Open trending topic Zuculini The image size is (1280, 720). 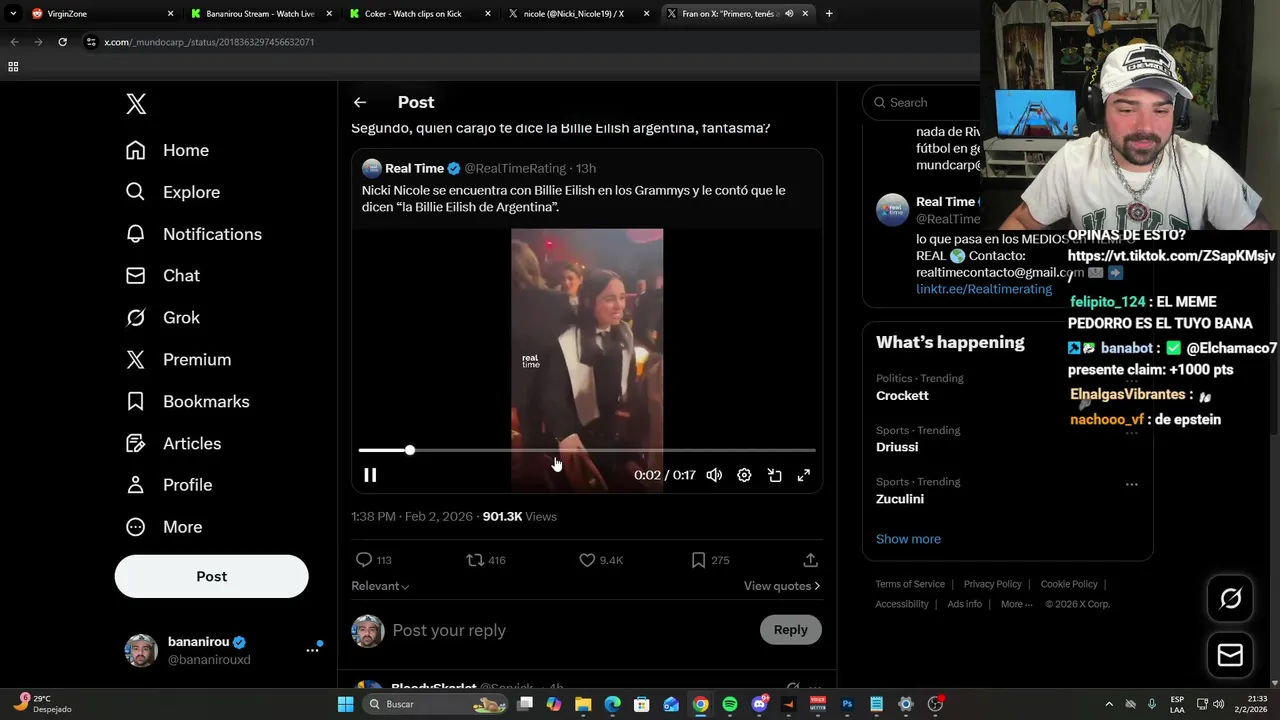coord(900,499)
